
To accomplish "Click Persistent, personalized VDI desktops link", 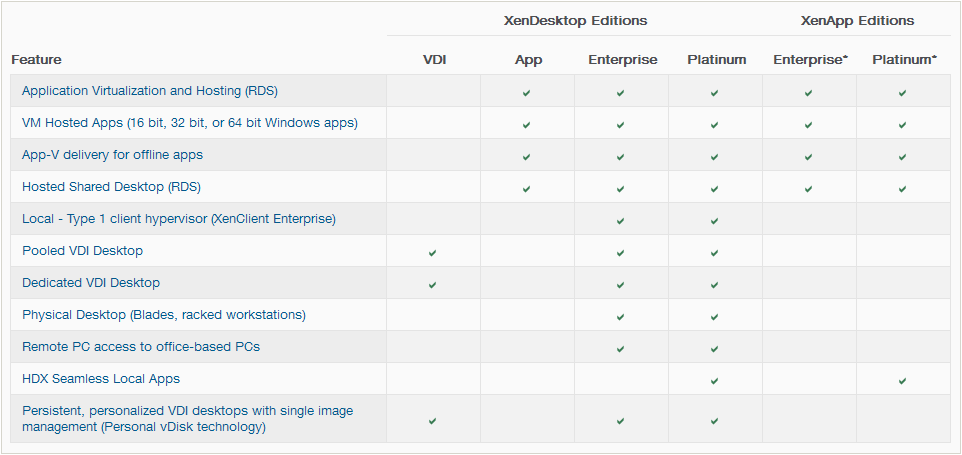I will click(x=187, y=418).
